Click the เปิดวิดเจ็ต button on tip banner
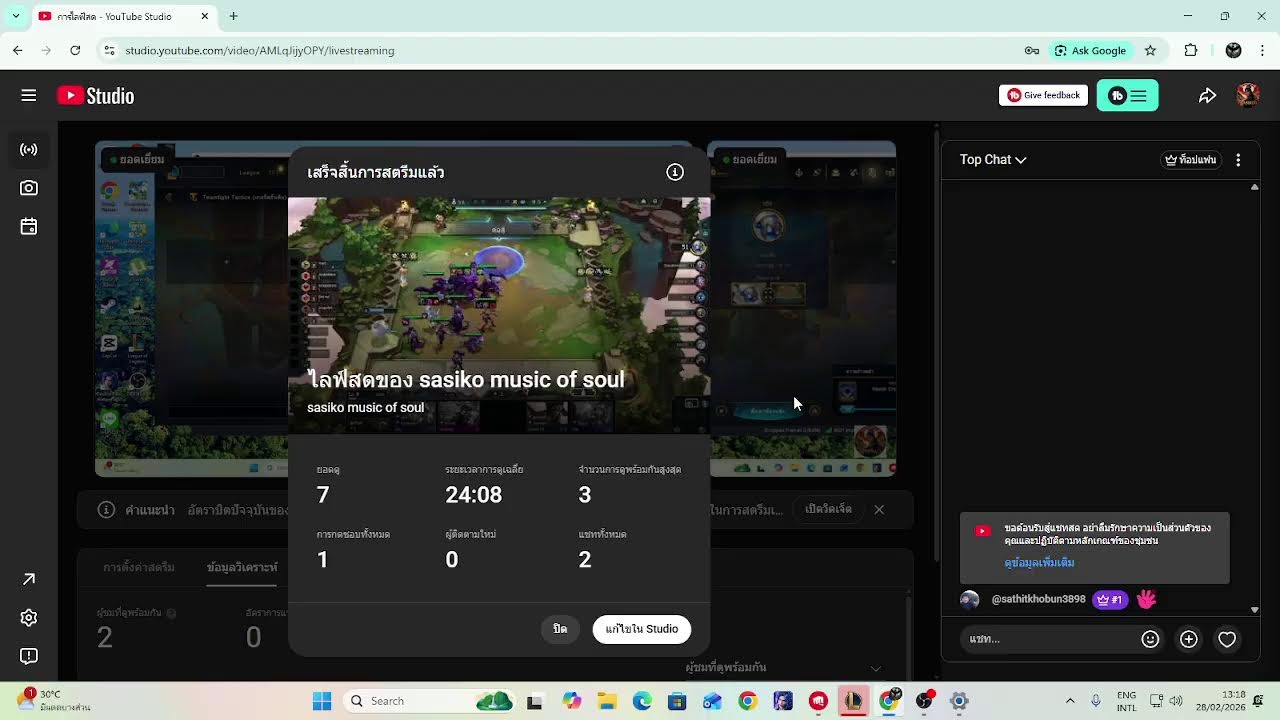The height and width of the screenshot is (720, 1280). coord(829,509)
